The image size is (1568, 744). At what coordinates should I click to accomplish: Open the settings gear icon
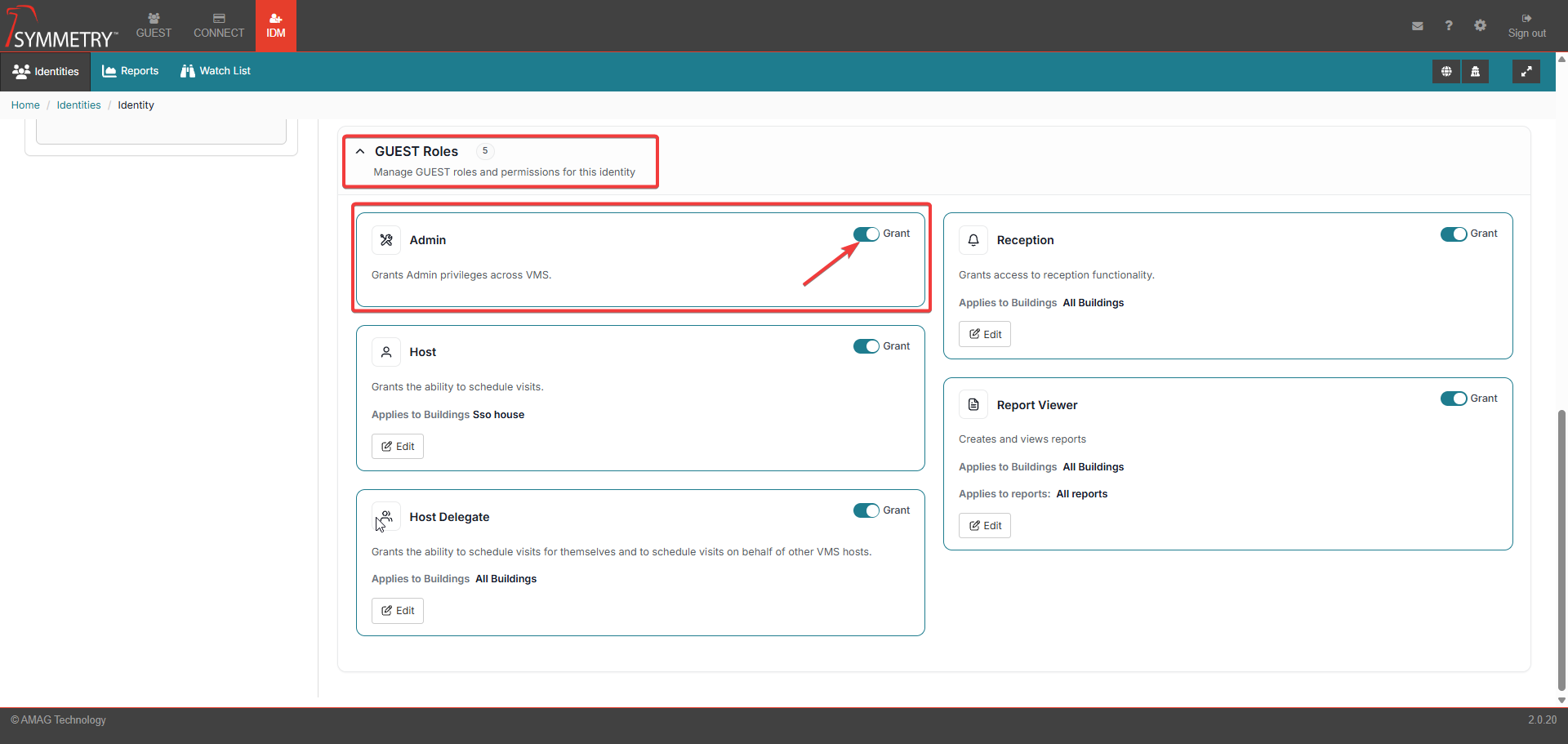point(1480,26)
